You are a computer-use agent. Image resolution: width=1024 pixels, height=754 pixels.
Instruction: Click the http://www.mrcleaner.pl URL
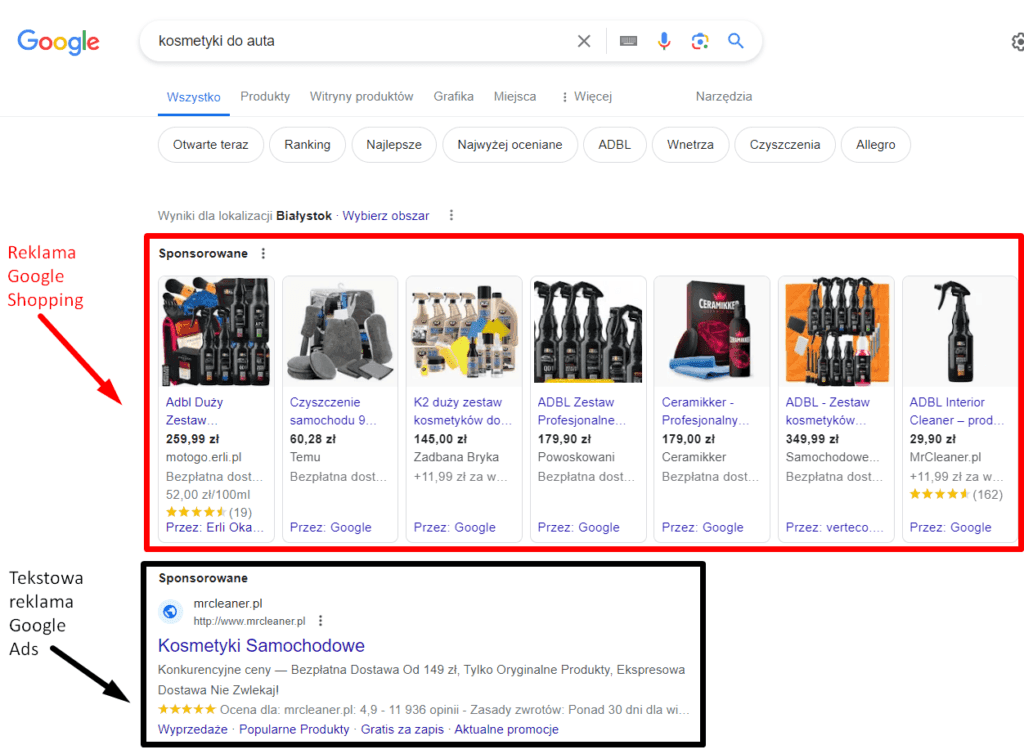pyautogui.click(x=249, y=621)
